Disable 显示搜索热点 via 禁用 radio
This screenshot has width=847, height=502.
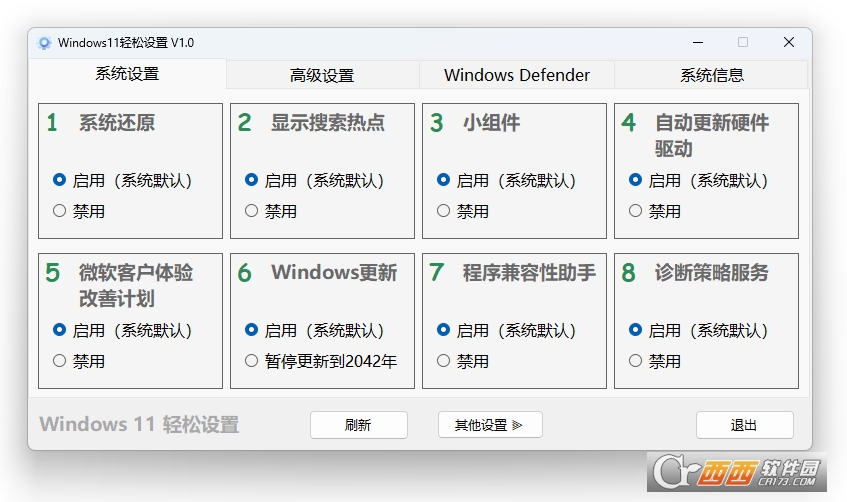point(271,211)
